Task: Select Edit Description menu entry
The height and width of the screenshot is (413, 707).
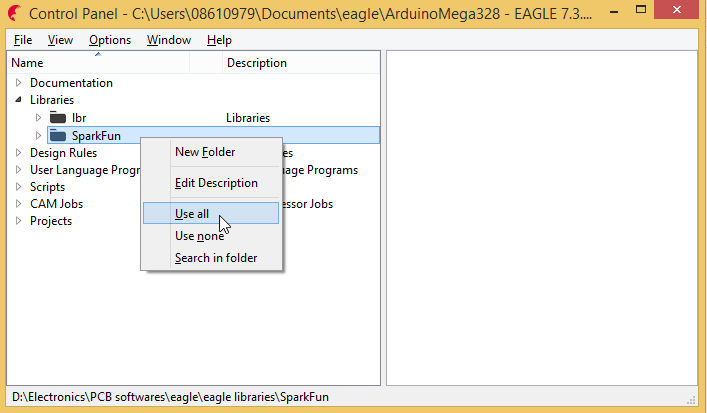Action: click(x=216, y=183)
